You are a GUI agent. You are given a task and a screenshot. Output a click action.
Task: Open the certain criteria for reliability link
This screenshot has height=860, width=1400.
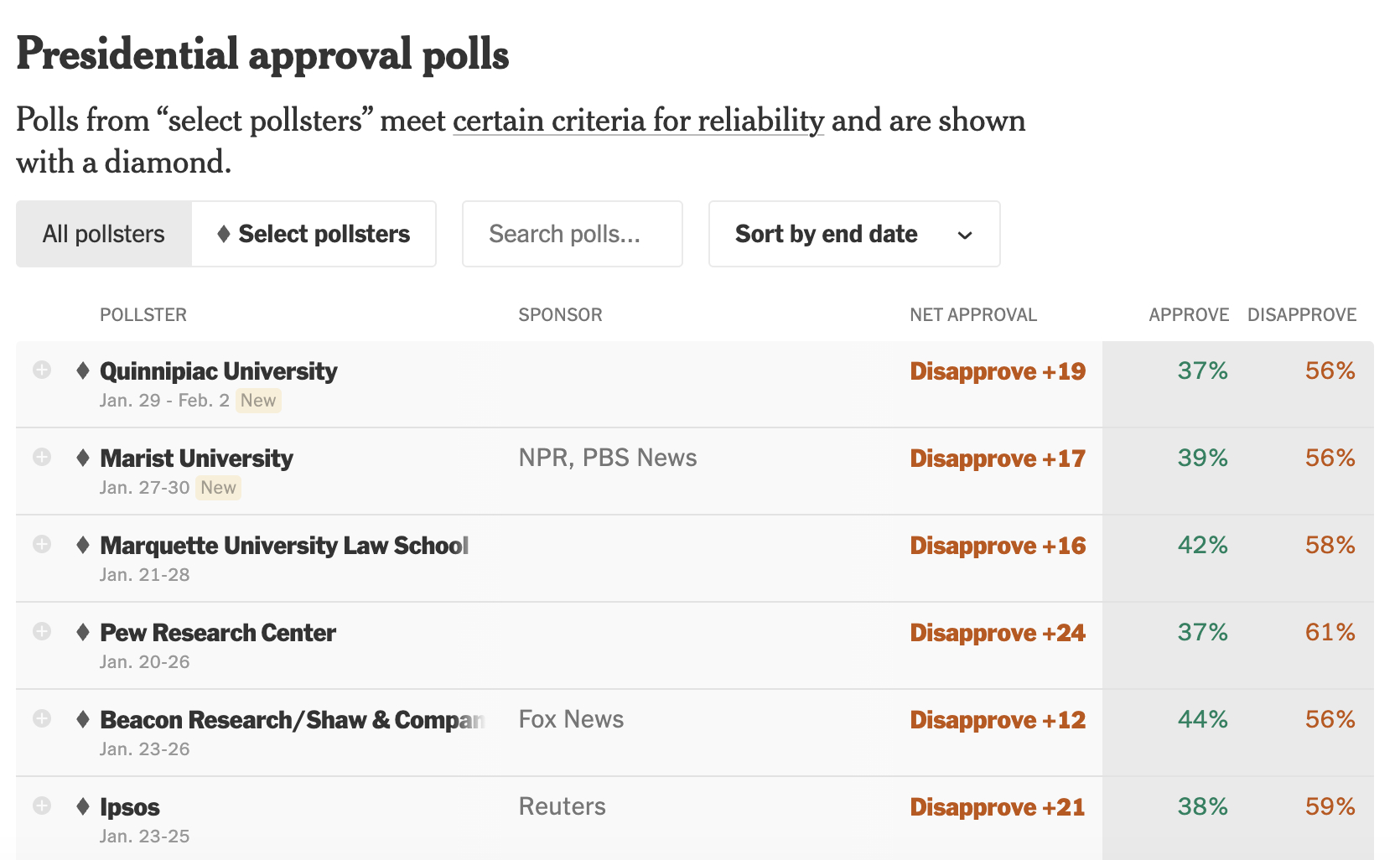pos(638,121)
